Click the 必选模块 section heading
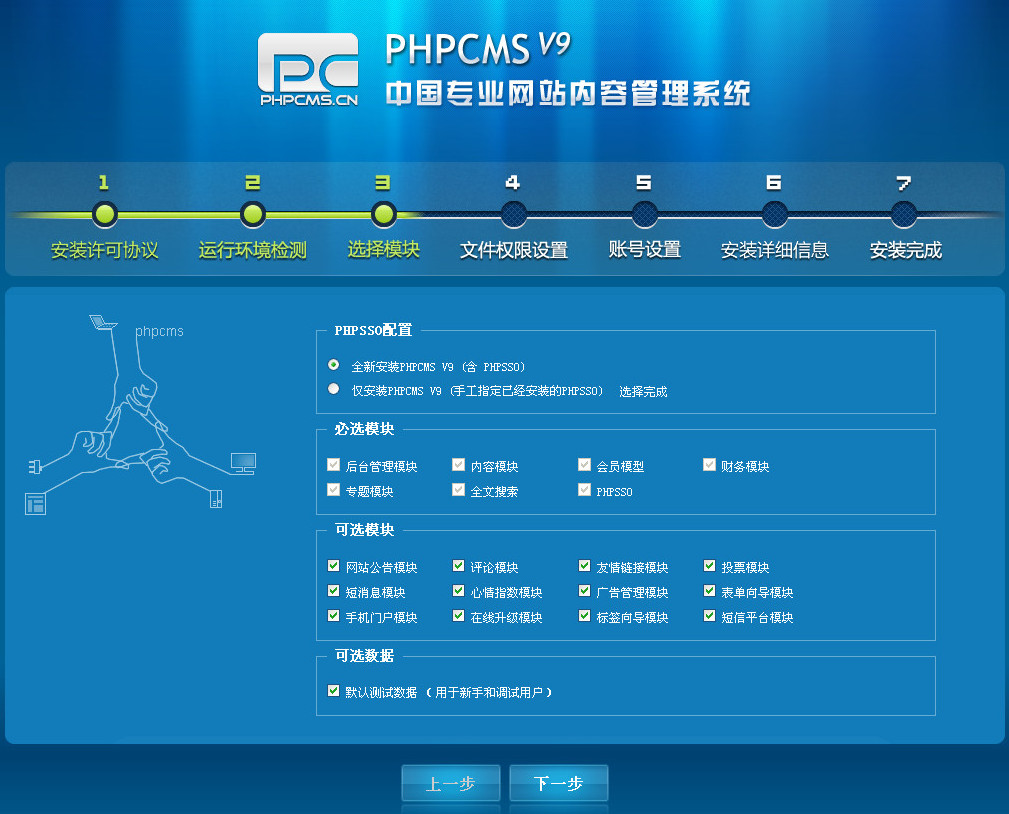 click(x=364, y=429)
